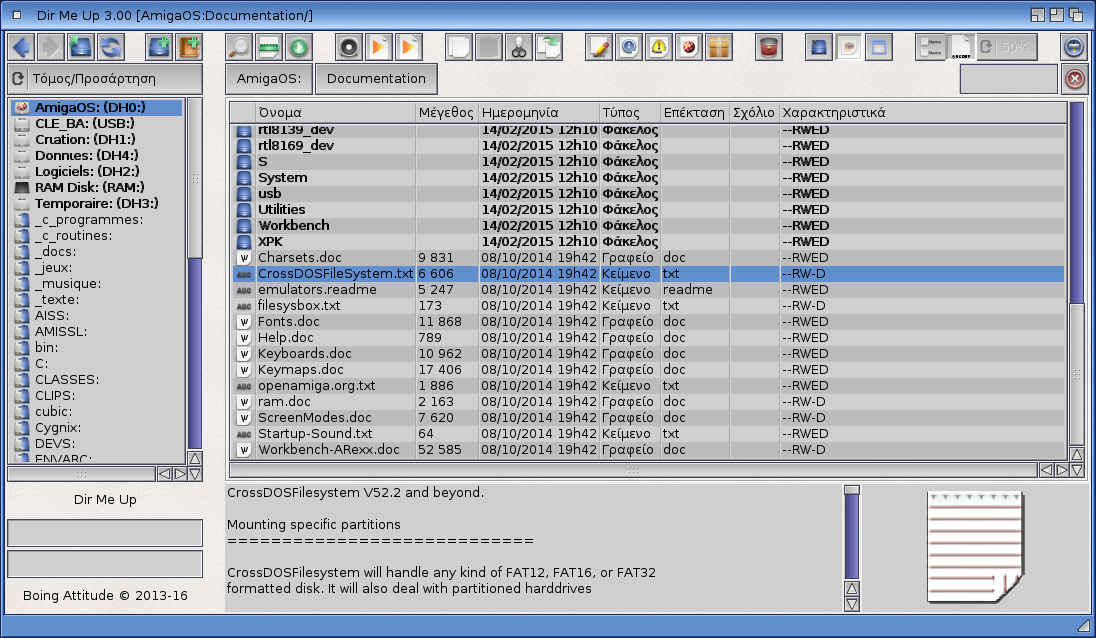Sort files by the Ημερομηνία column header
The image size is (1096, 638).
538,112
